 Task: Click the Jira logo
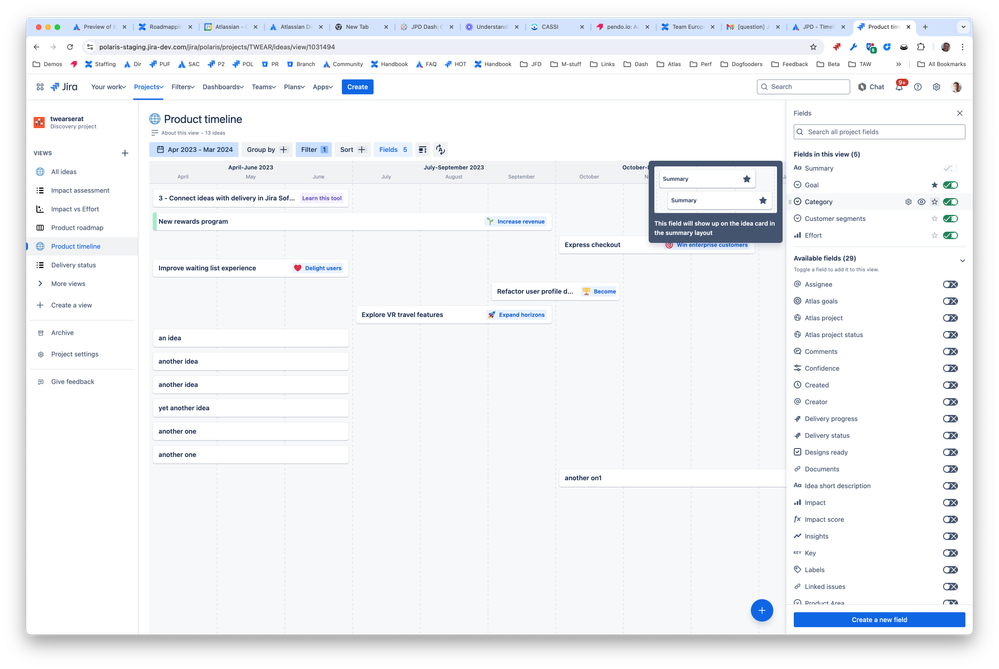(64, 87)
